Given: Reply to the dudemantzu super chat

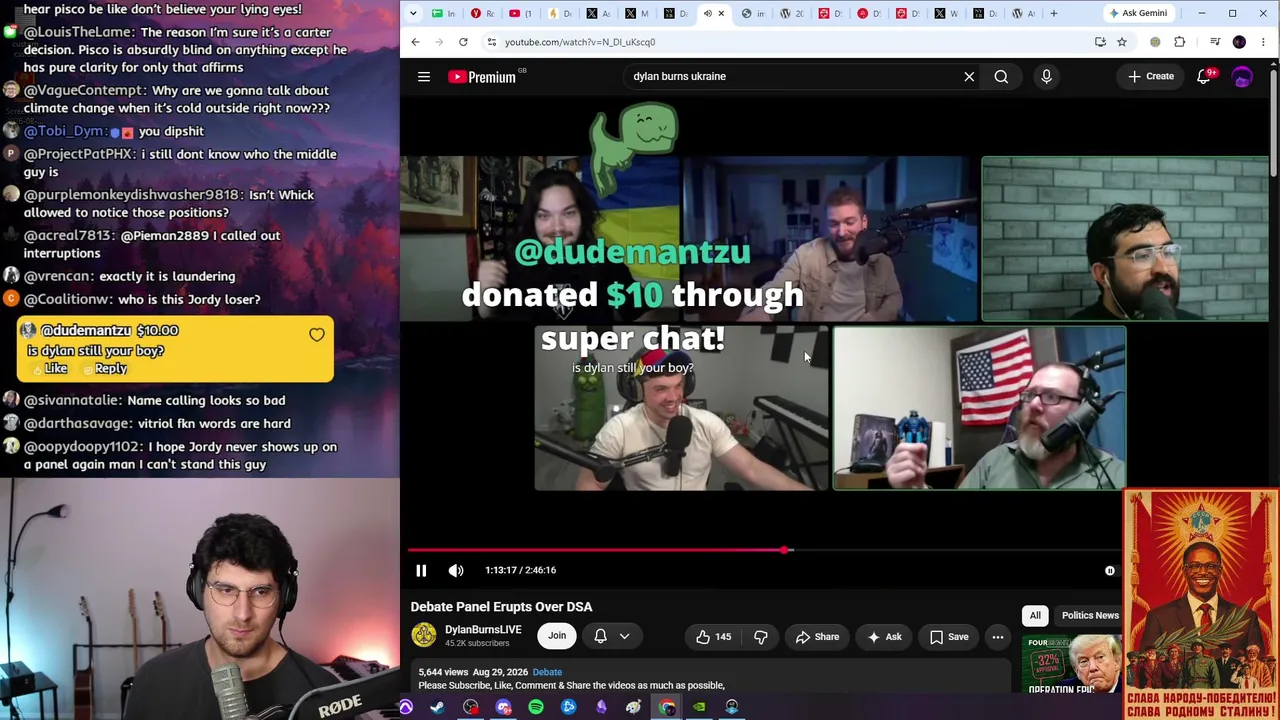Looking at the screenshot, I should pyautogui.click(x=106, y=368).
